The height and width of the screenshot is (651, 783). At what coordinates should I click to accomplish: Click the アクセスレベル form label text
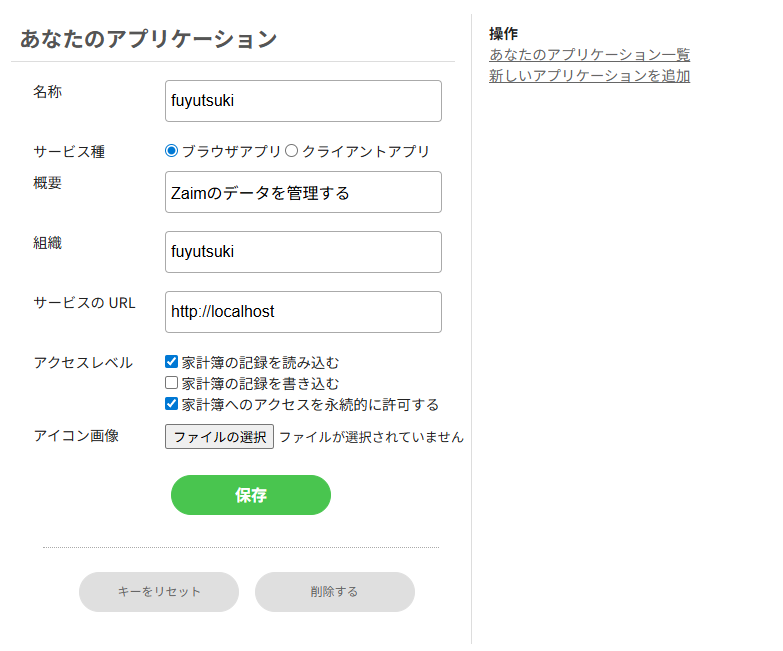(83, 362)
